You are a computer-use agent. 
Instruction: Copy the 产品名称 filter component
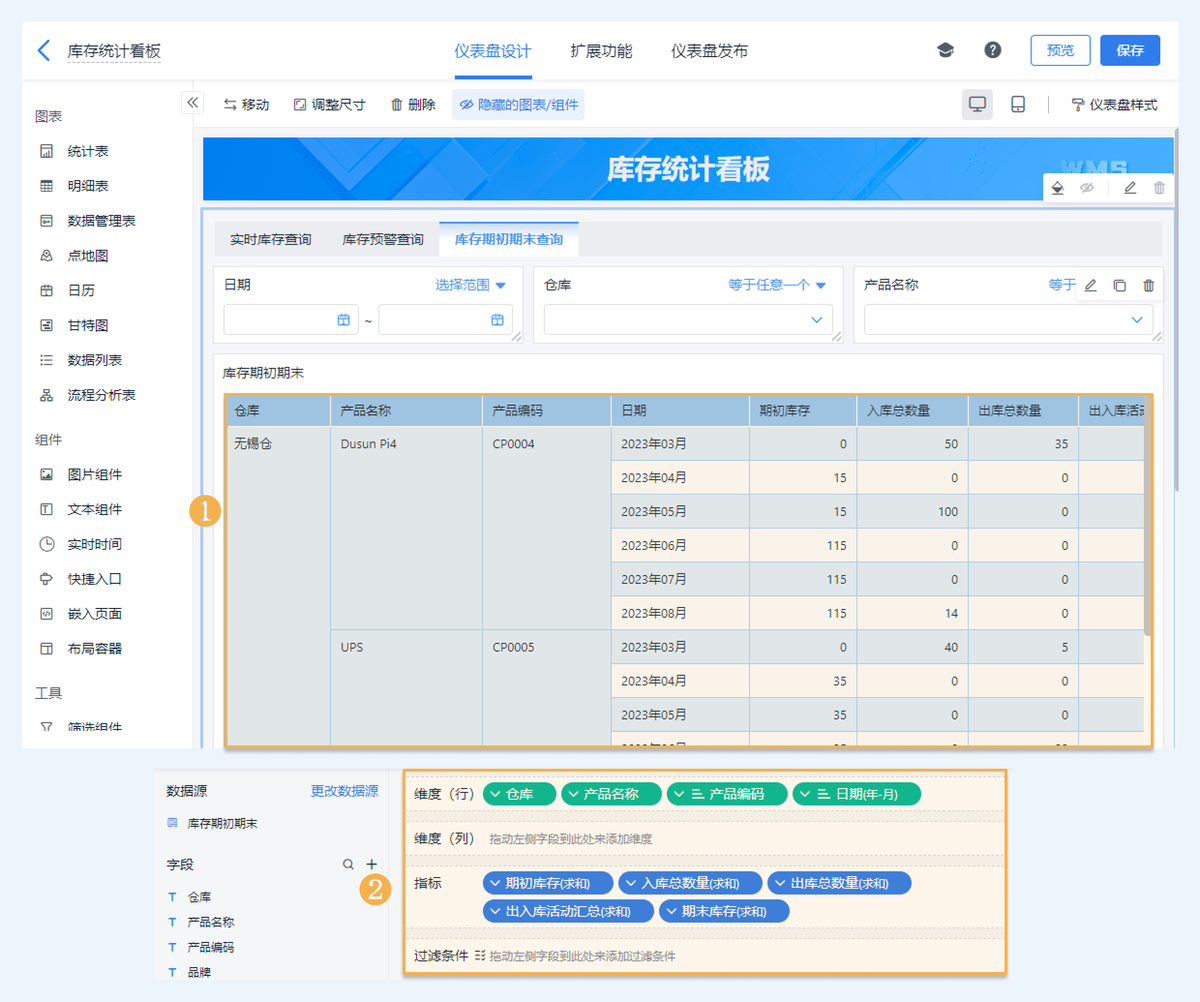pos(1119,286)
